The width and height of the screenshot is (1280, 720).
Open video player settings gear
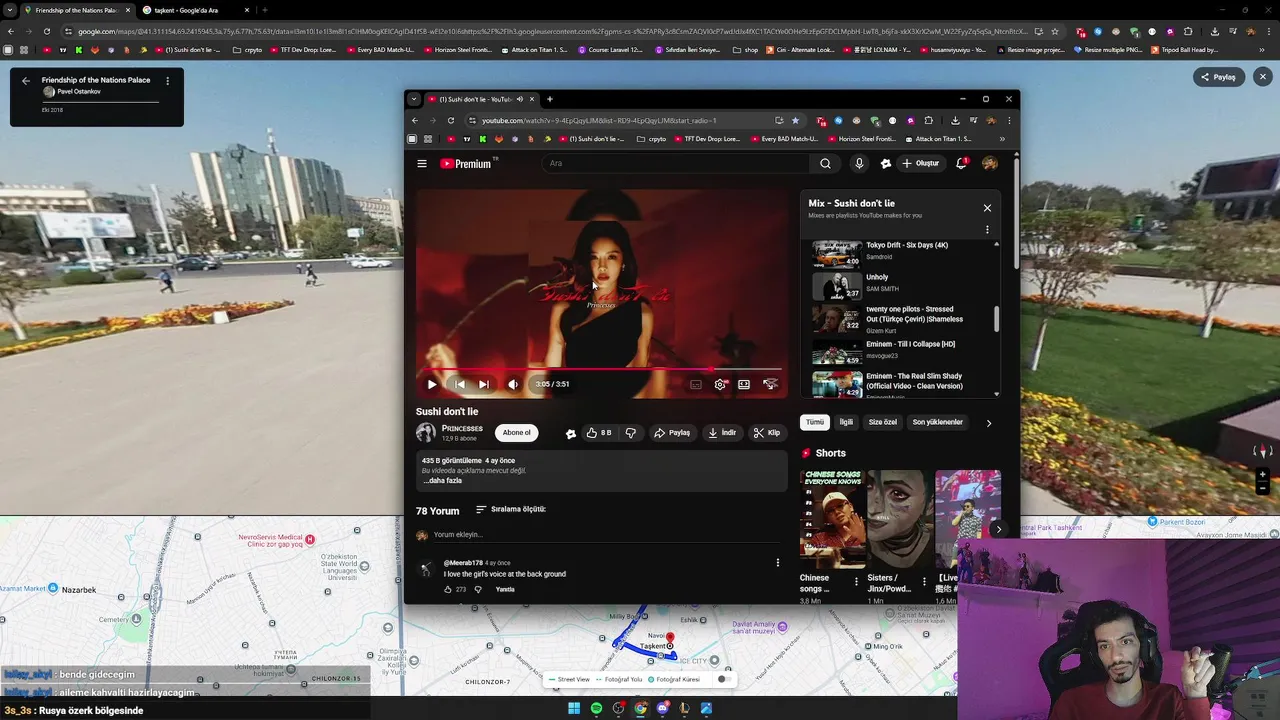coord(720,384)
